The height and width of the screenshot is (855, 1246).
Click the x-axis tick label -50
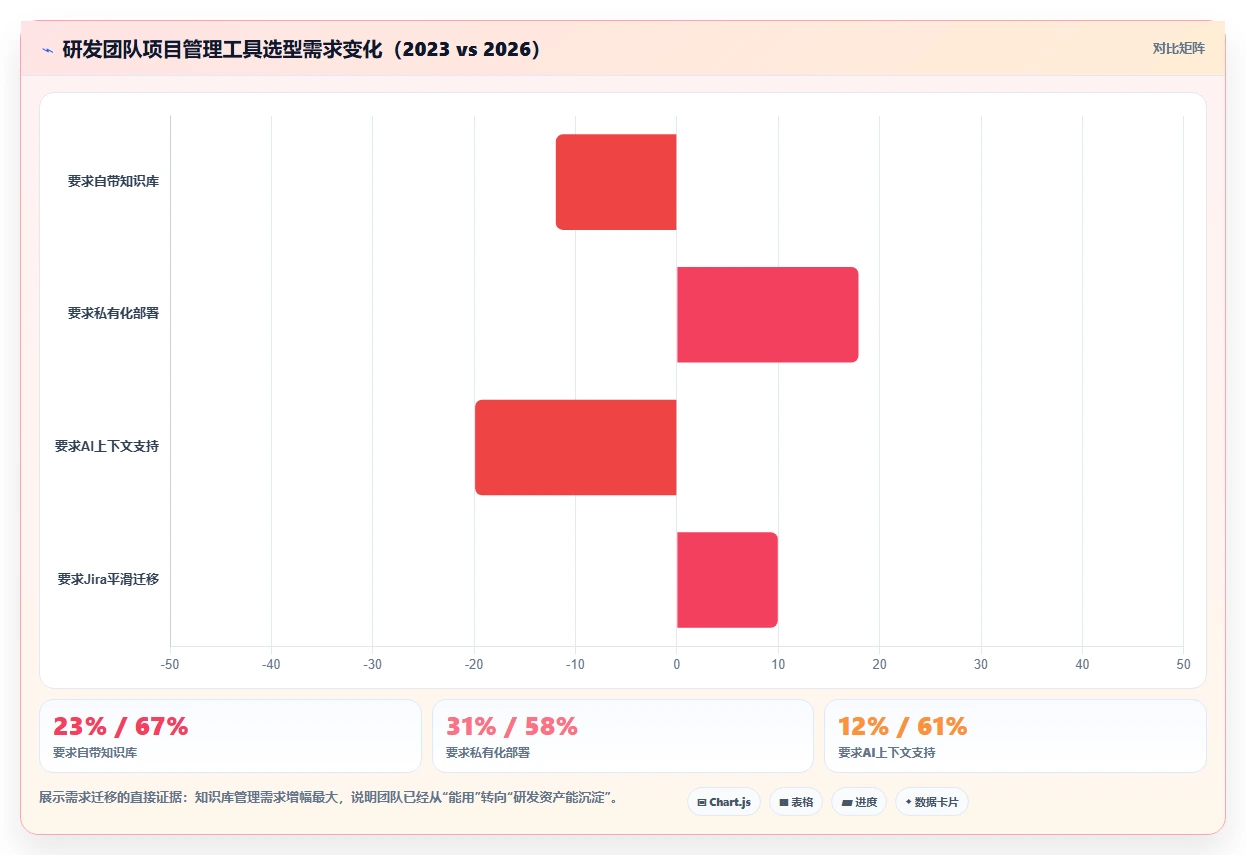click(x=170, y=664)
